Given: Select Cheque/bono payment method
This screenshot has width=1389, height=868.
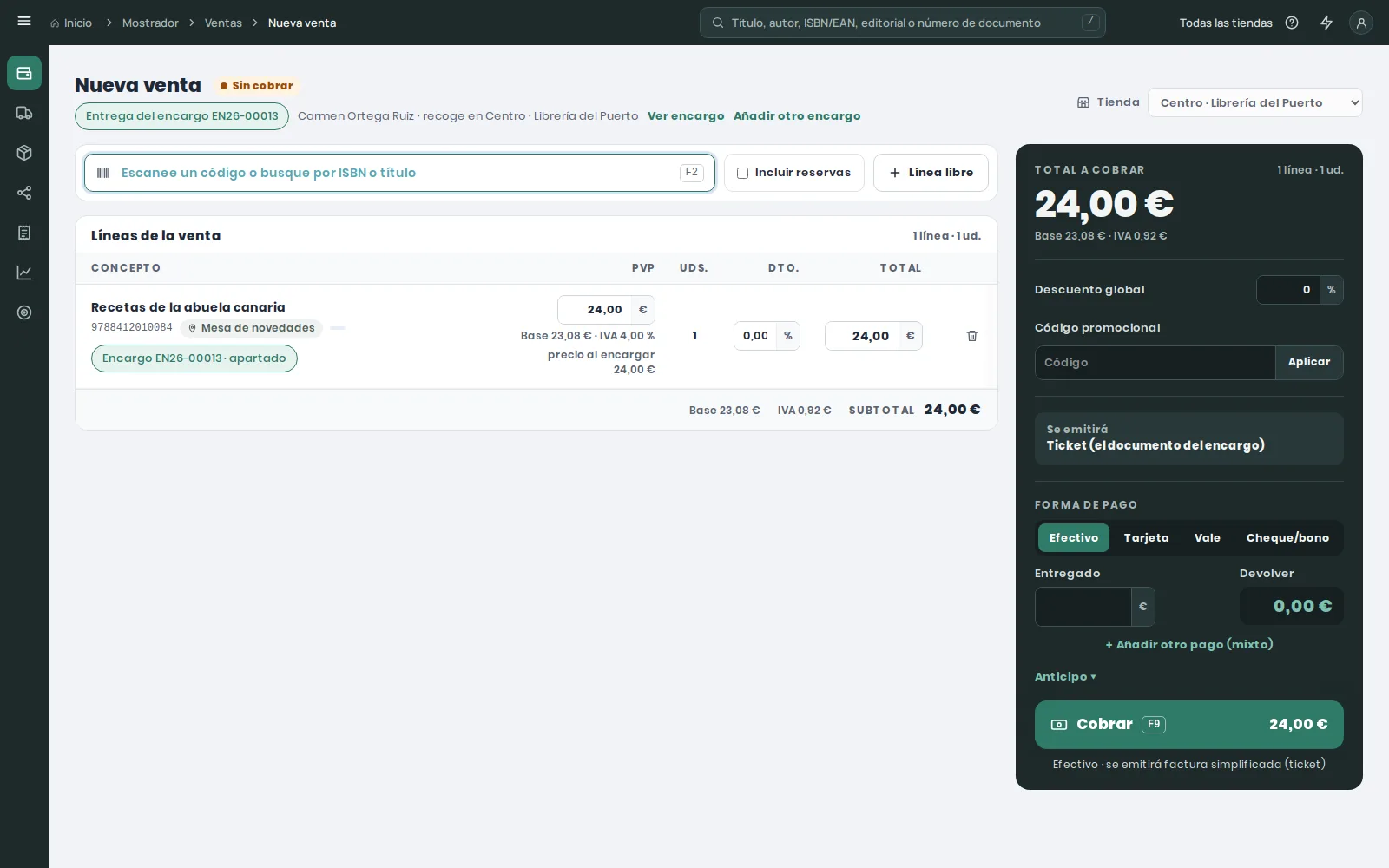Looking at the screenshot, I should pos(1287,538).
